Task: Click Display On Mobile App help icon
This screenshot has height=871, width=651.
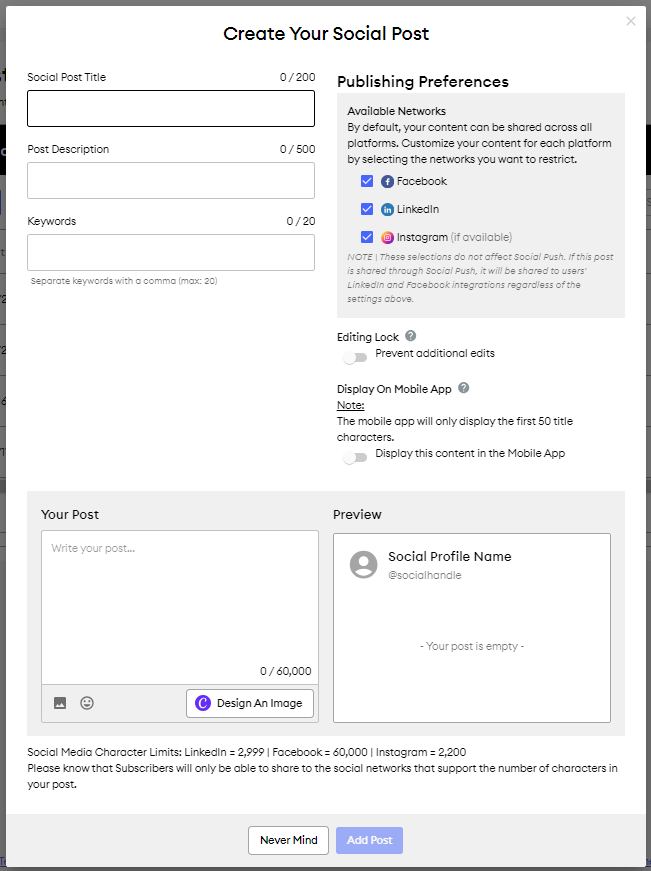Action: pyautogui.click(x=464, y=388)
